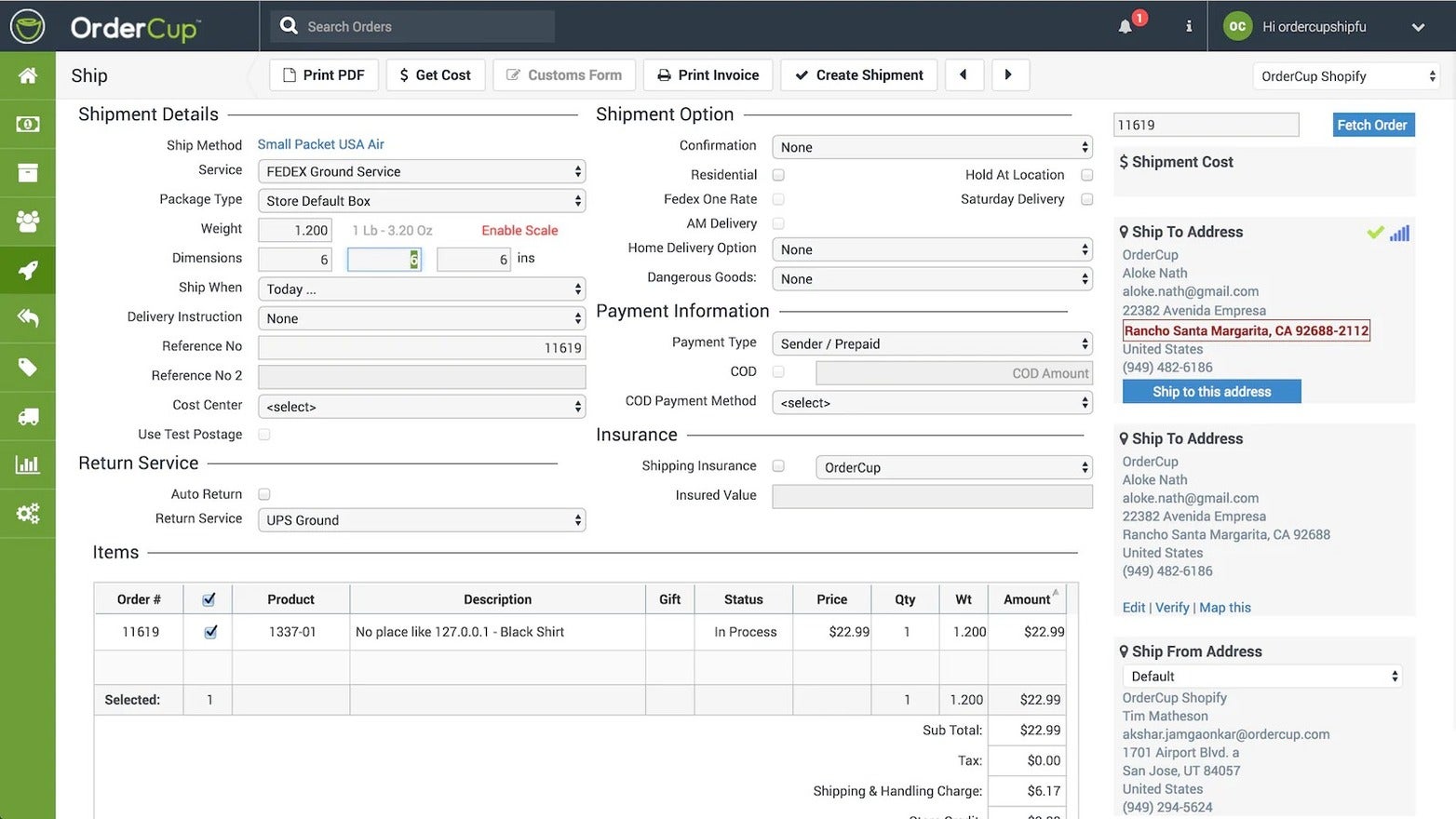Open the Home icon in the sidebar
1456x819 pixels.
pos(28,75)
